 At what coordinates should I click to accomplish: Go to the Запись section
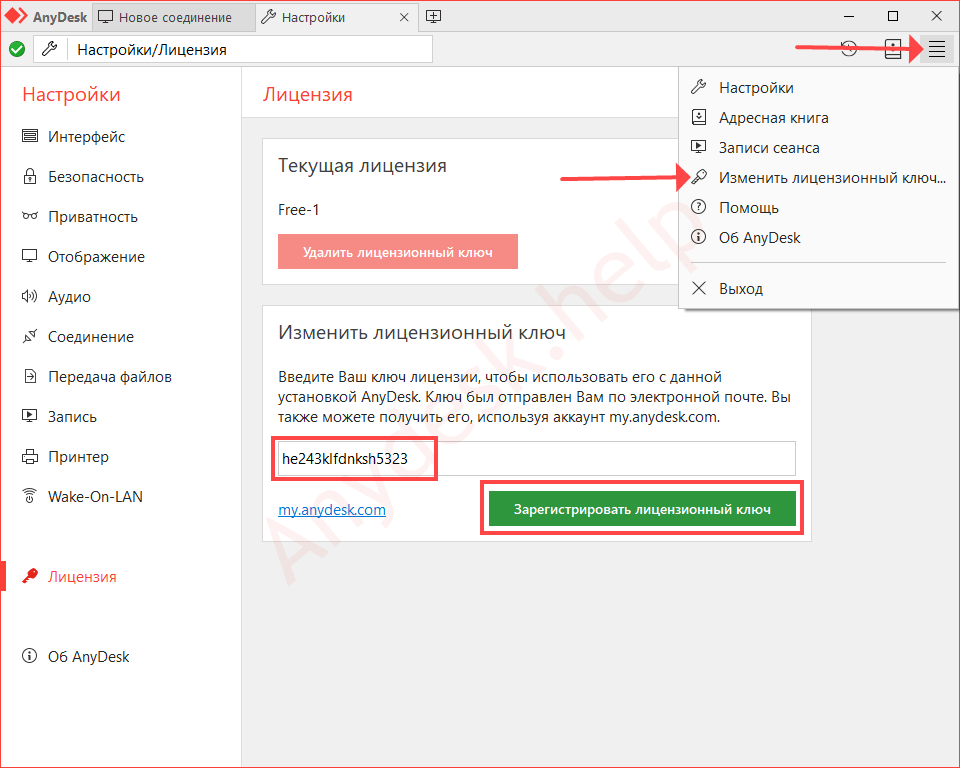59,416
